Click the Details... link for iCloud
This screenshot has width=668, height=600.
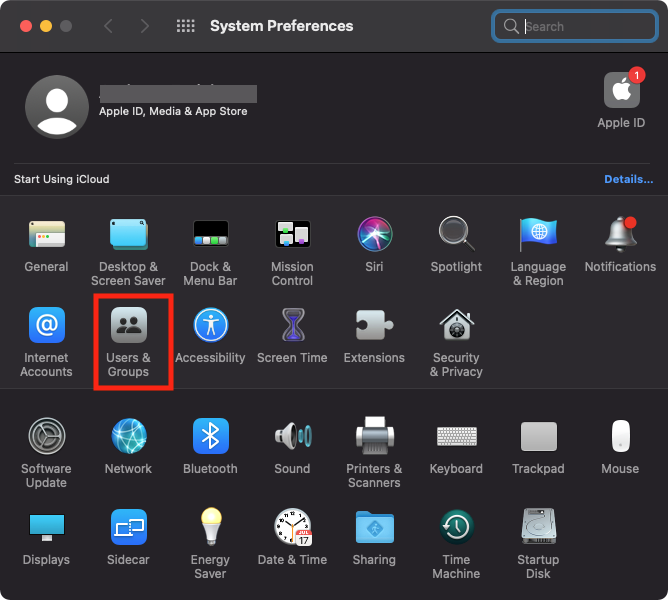pyautogui.click(x=628, y=179)
